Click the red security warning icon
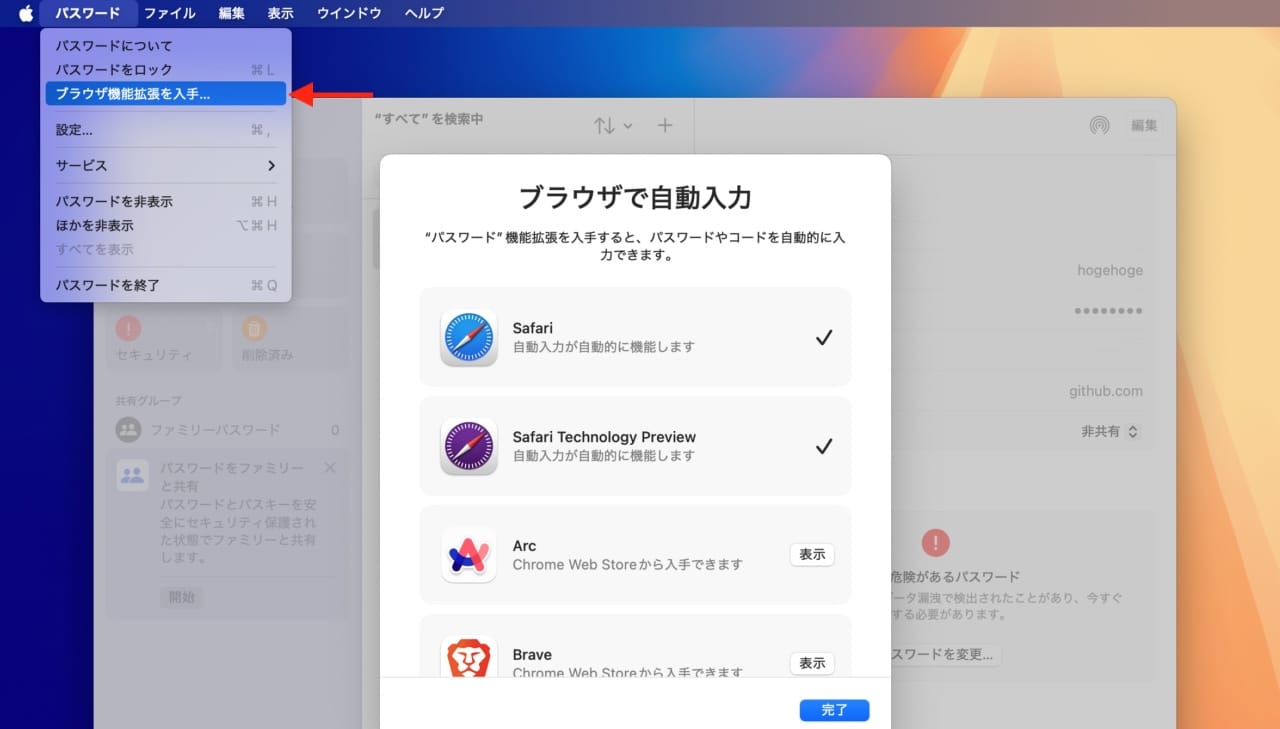The image size is (1280, 729). (935, 543)
